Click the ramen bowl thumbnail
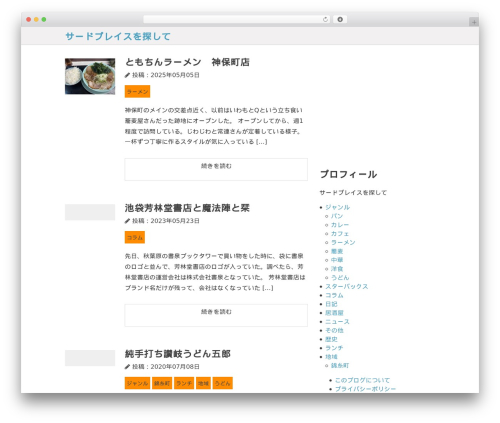The width and height of the screenshot is (500, 423). (90, 76)
